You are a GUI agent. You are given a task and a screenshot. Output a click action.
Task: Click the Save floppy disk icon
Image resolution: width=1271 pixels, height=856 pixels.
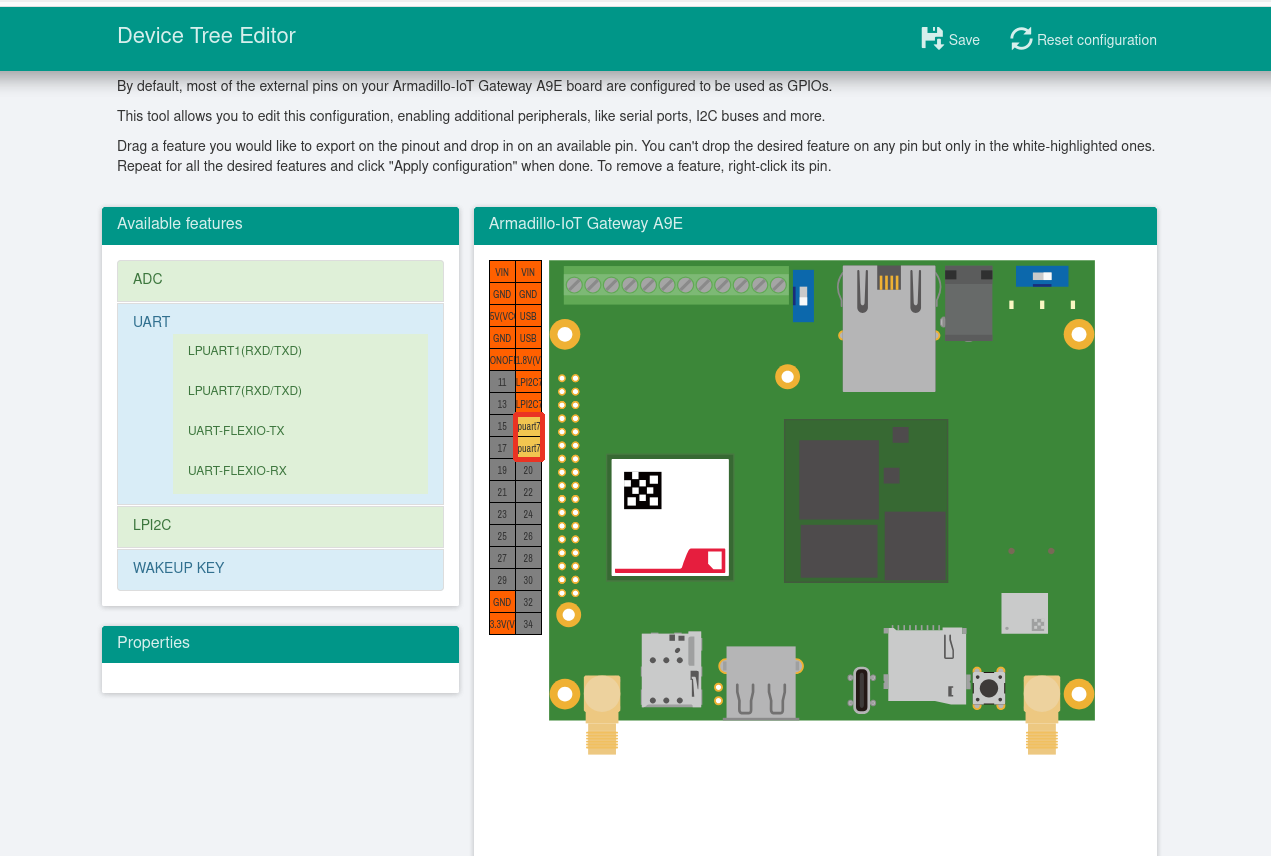pyautogui.click(x=932, y=39)
